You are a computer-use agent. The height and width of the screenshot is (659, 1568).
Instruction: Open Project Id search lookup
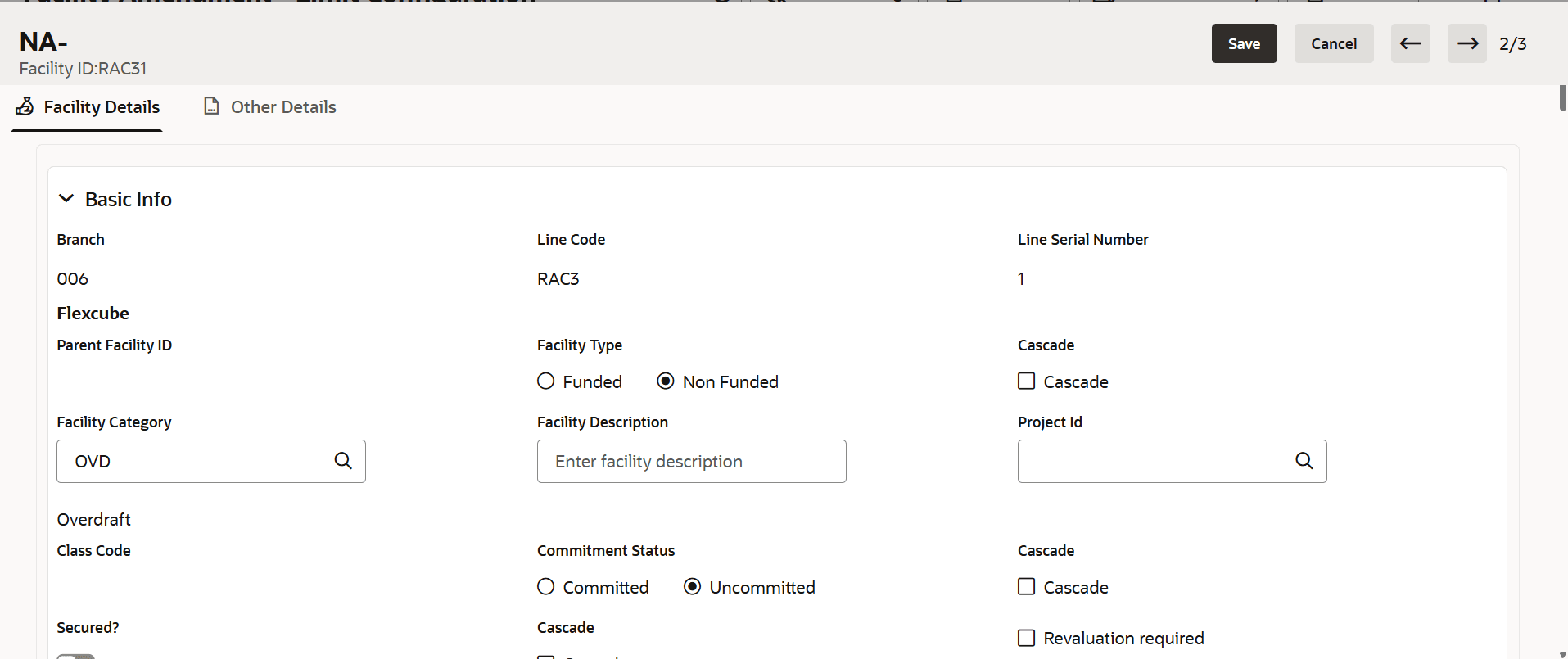(1304, 461)
